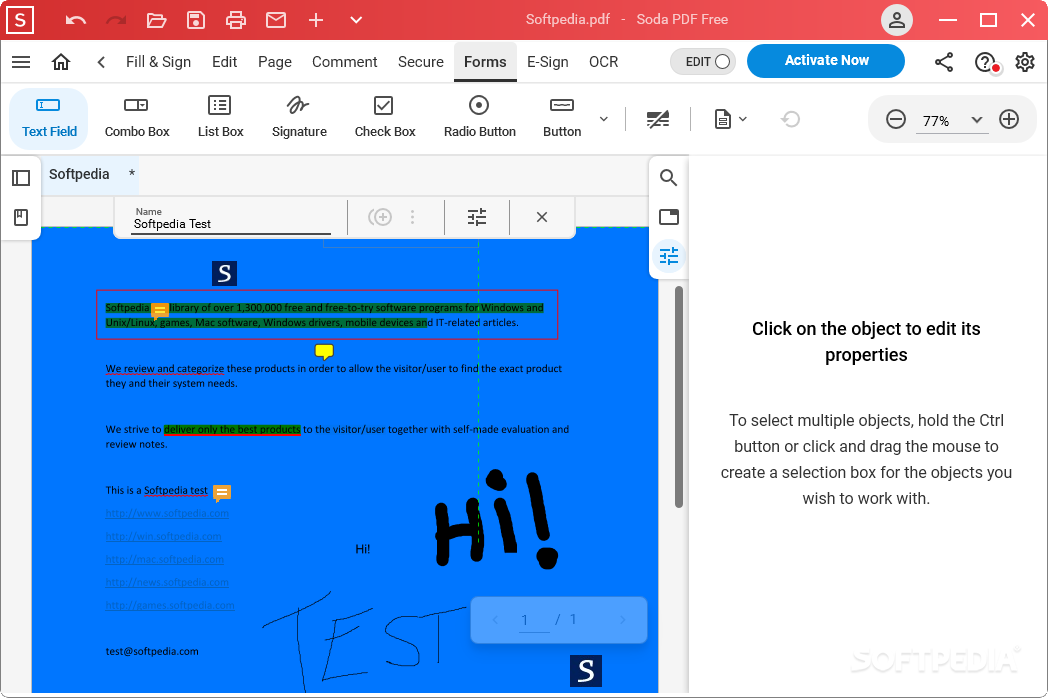
Task: Click the Undo arrow in title bar
Action: click(76, 20)
